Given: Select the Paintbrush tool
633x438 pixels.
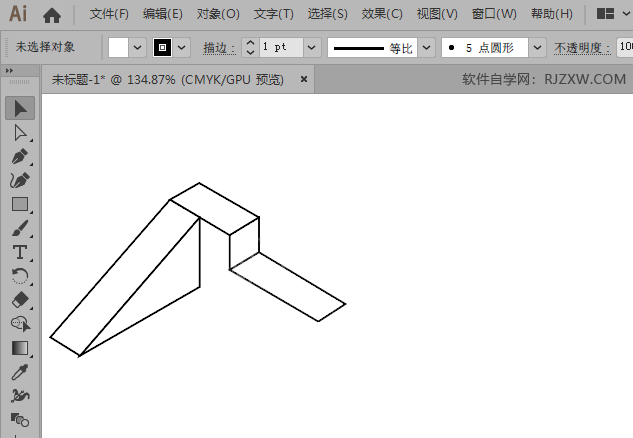Looking at the screenshot, I should [20, 228].
